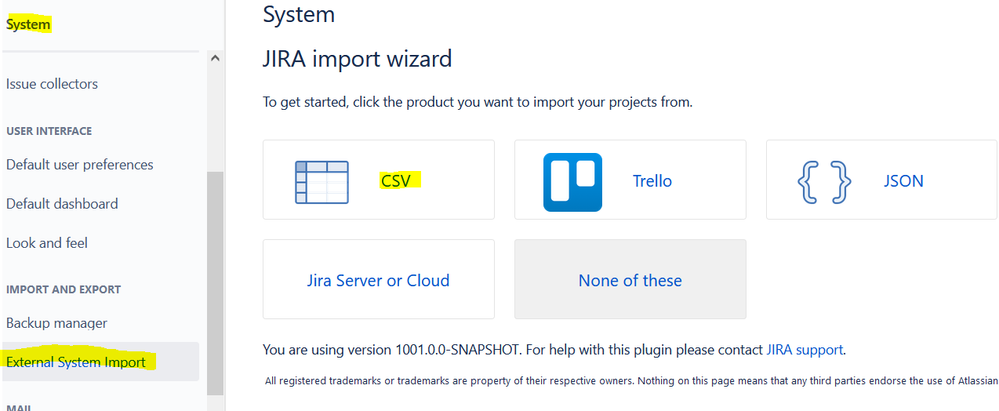The height and width of the screenshot is (411, 999).
Task: Click the Trello logo icon
Action: [x=573, y=182]
